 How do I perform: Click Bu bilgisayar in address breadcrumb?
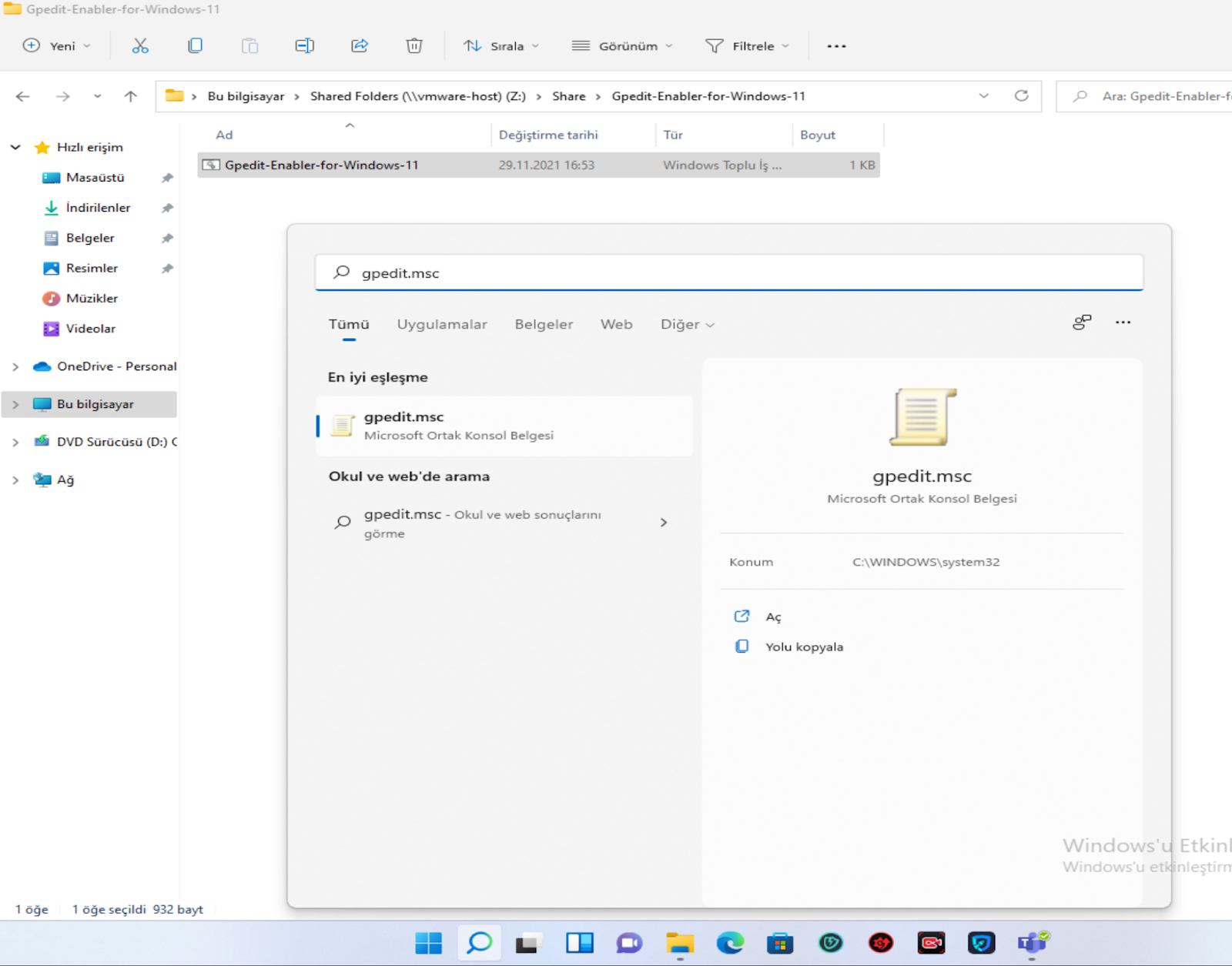pos(246,96)
